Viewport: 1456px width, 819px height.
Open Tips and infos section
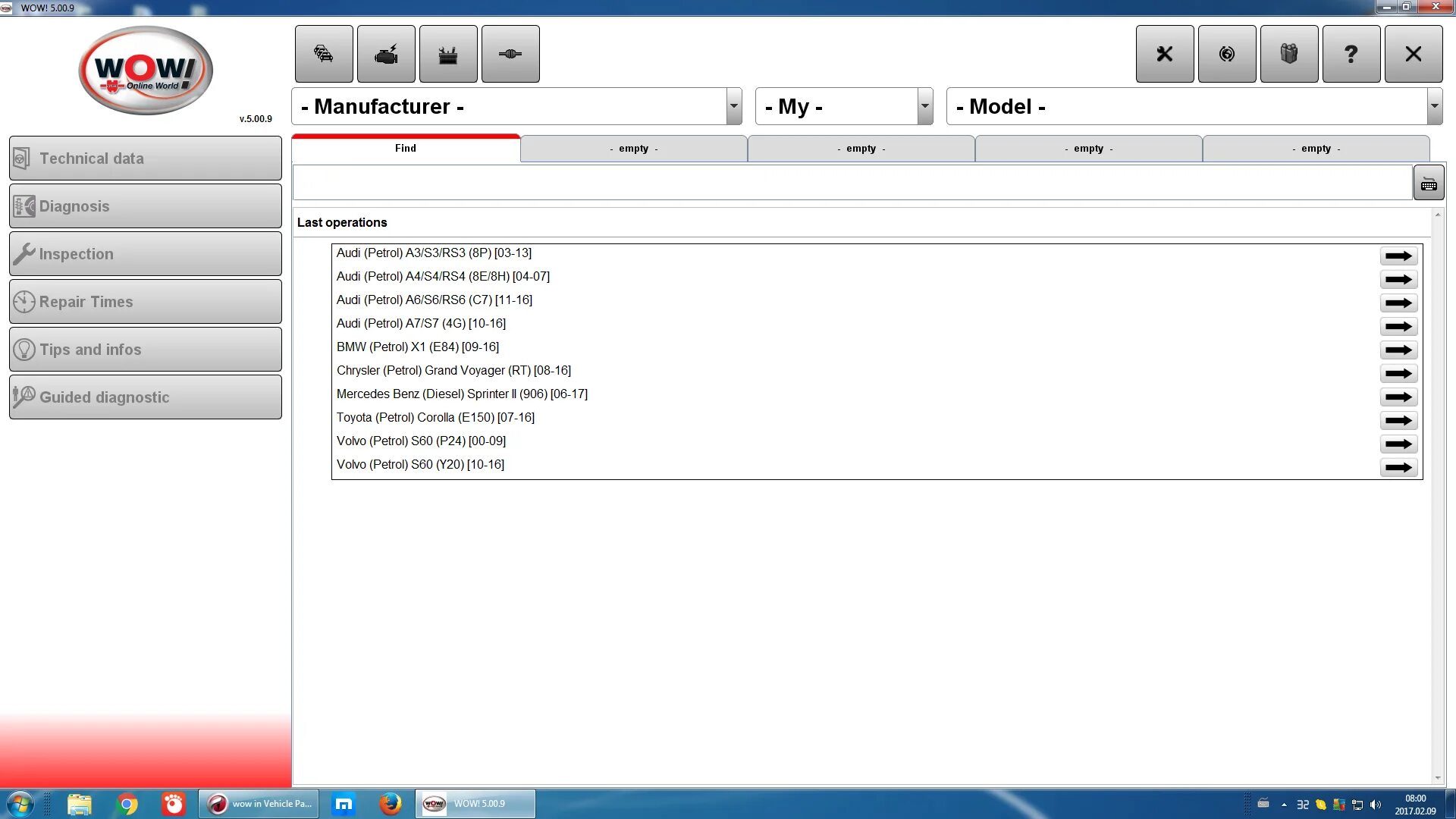(x=146, y=350)
